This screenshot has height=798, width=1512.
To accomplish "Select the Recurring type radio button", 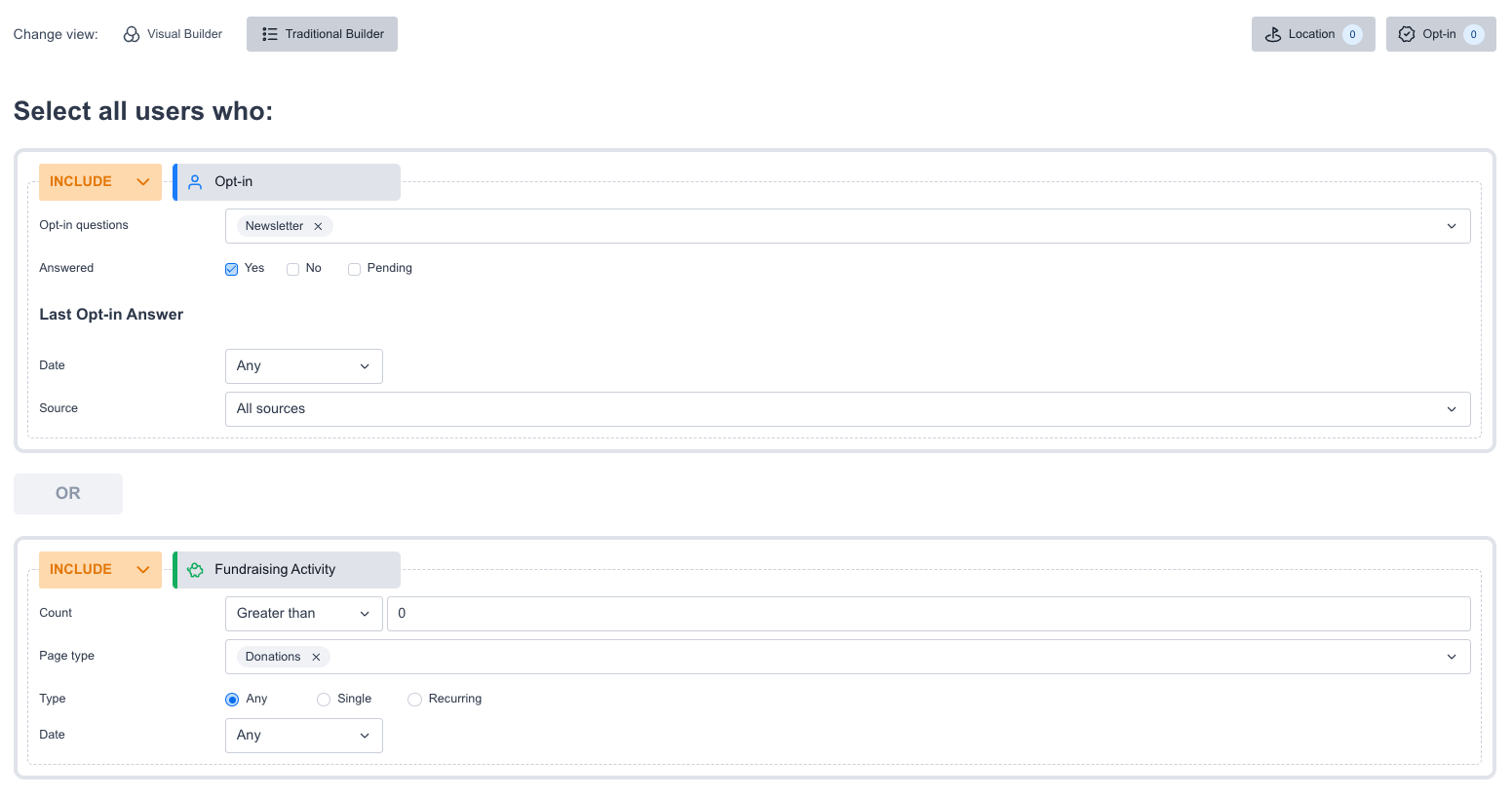I will click(x=414, y=700).
